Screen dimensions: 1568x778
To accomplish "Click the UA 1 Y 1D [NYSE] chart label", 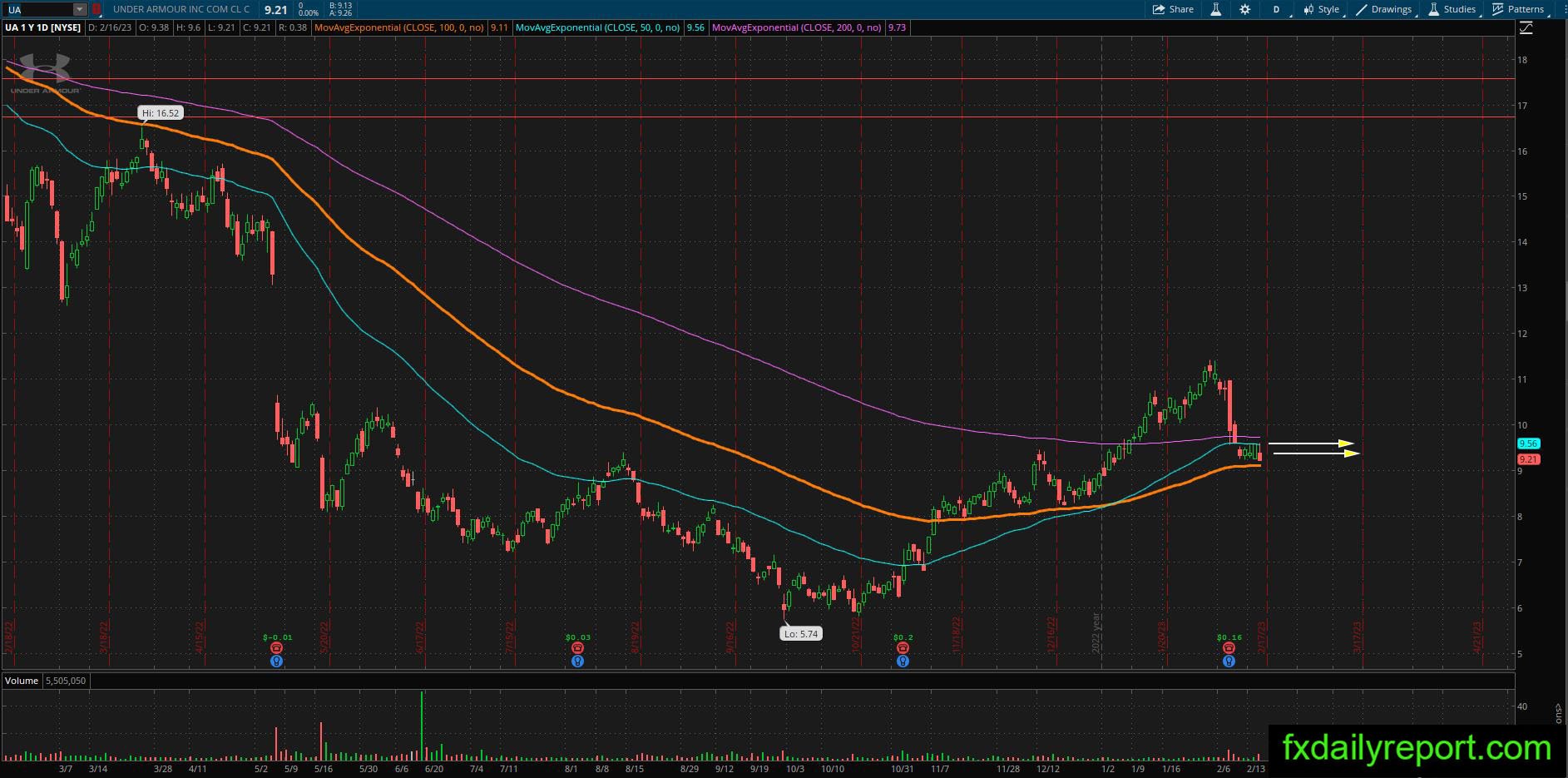I will [x=43, y=27].
